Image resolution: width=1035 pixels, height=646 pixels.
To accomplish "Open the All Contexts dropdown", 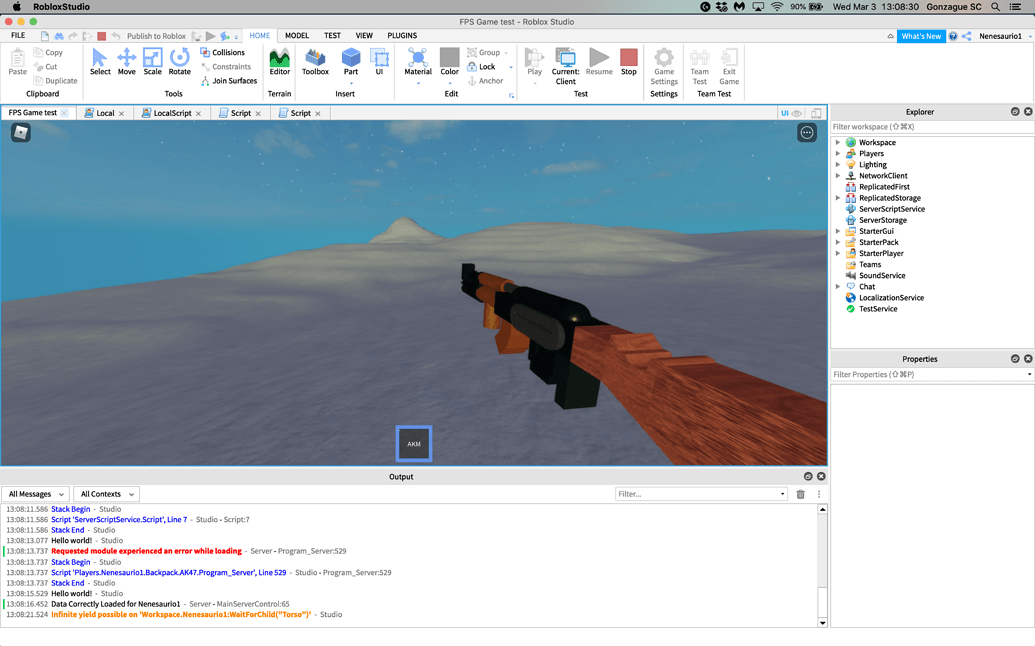I will pyautogui.click(x=106, y=494).
